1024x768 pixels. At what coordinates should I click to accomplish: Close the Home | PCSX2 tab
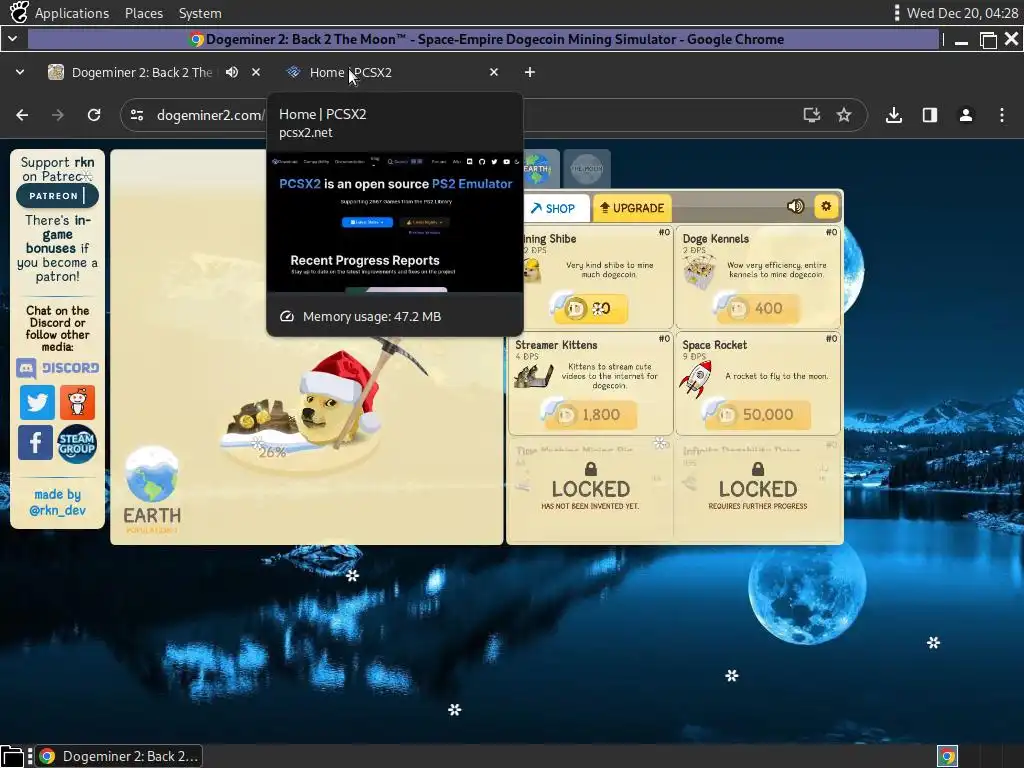pyautogui.click(x=494, y=72)
